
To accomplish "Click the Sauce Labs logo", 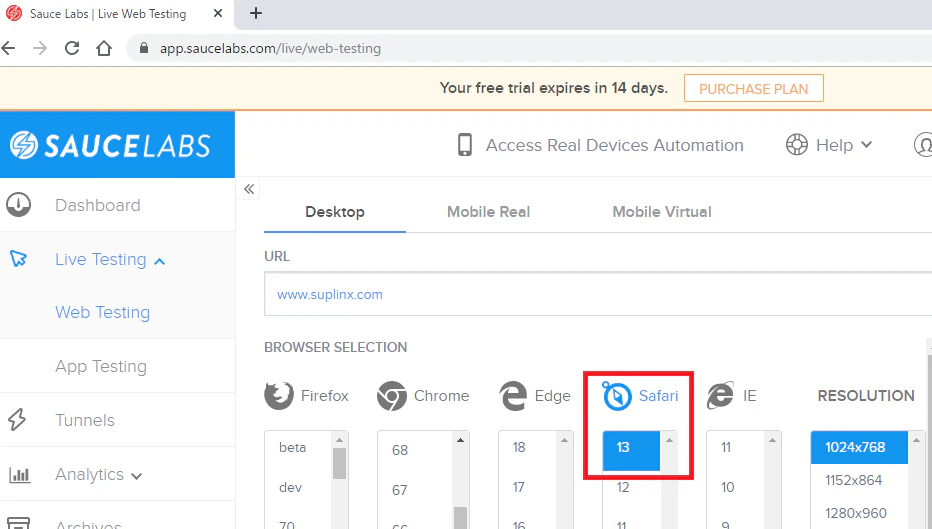I will 111,146.
